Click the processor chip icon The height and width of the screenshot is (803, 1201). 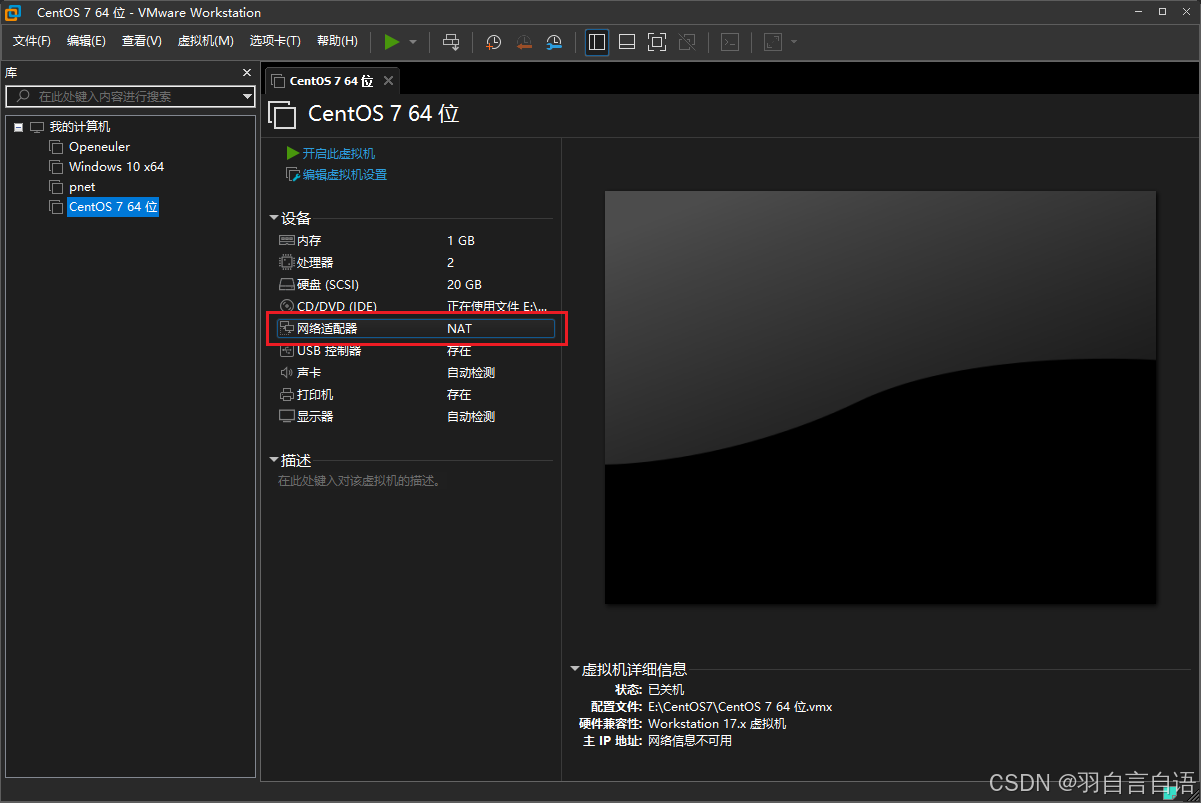pyautogui.click(x=287, y=263)
